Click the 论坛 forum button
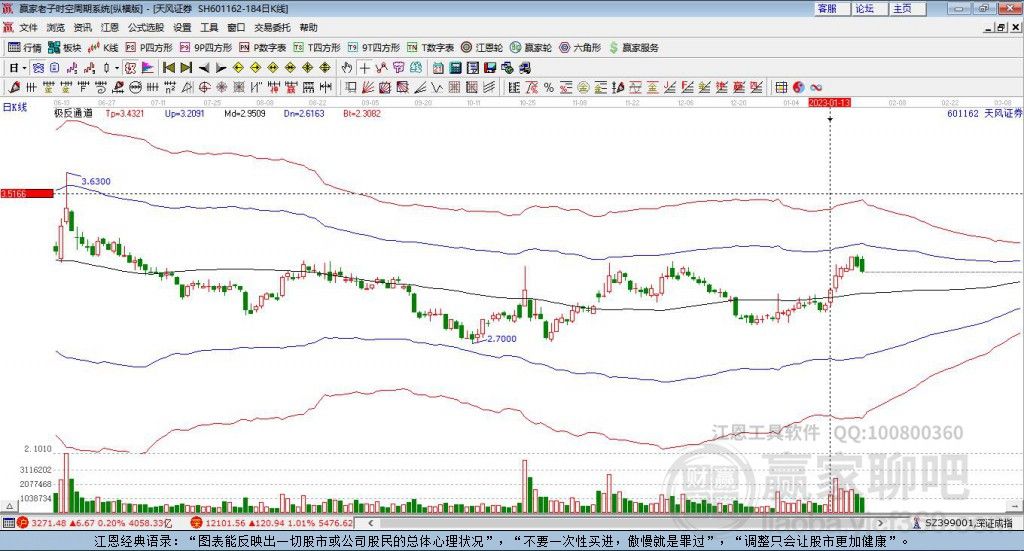This screenshot has width=1024, height=551. pos(865,8)
